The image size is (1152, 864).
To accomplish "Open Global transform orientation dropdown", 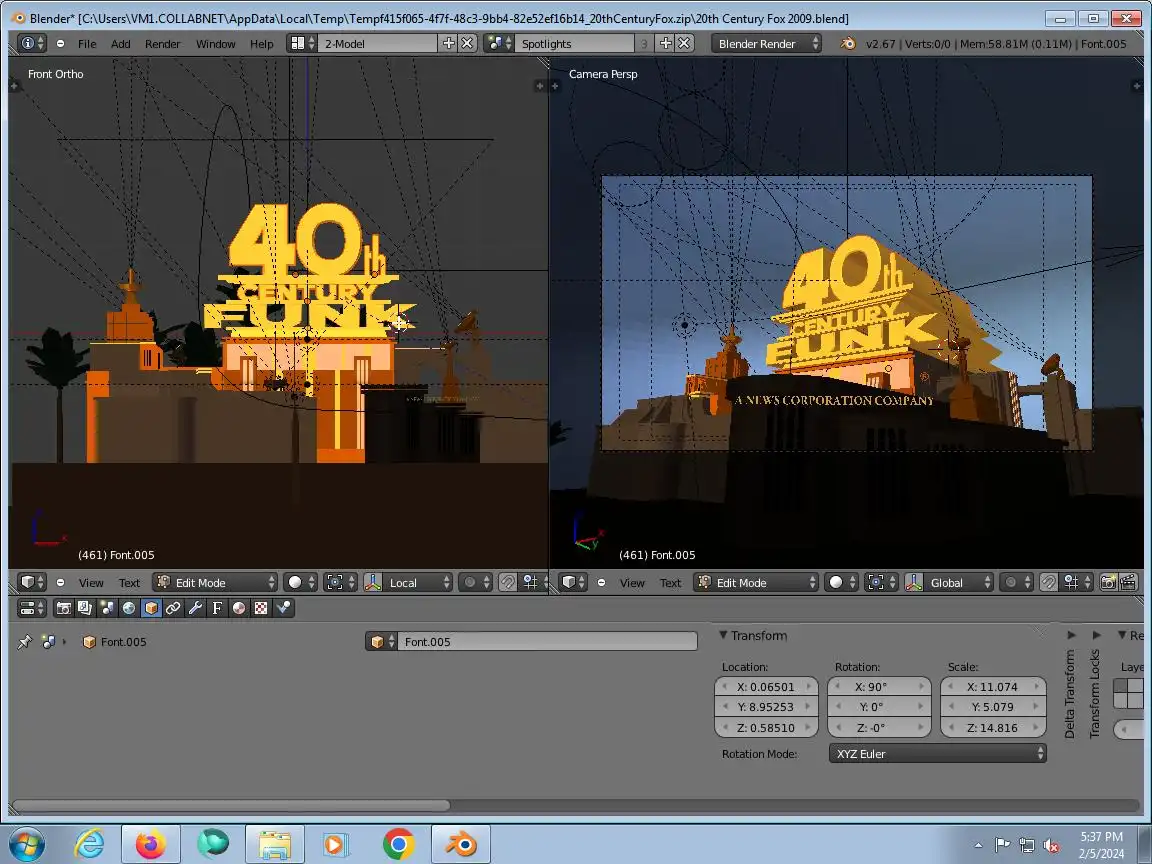I will pos(959,583).
